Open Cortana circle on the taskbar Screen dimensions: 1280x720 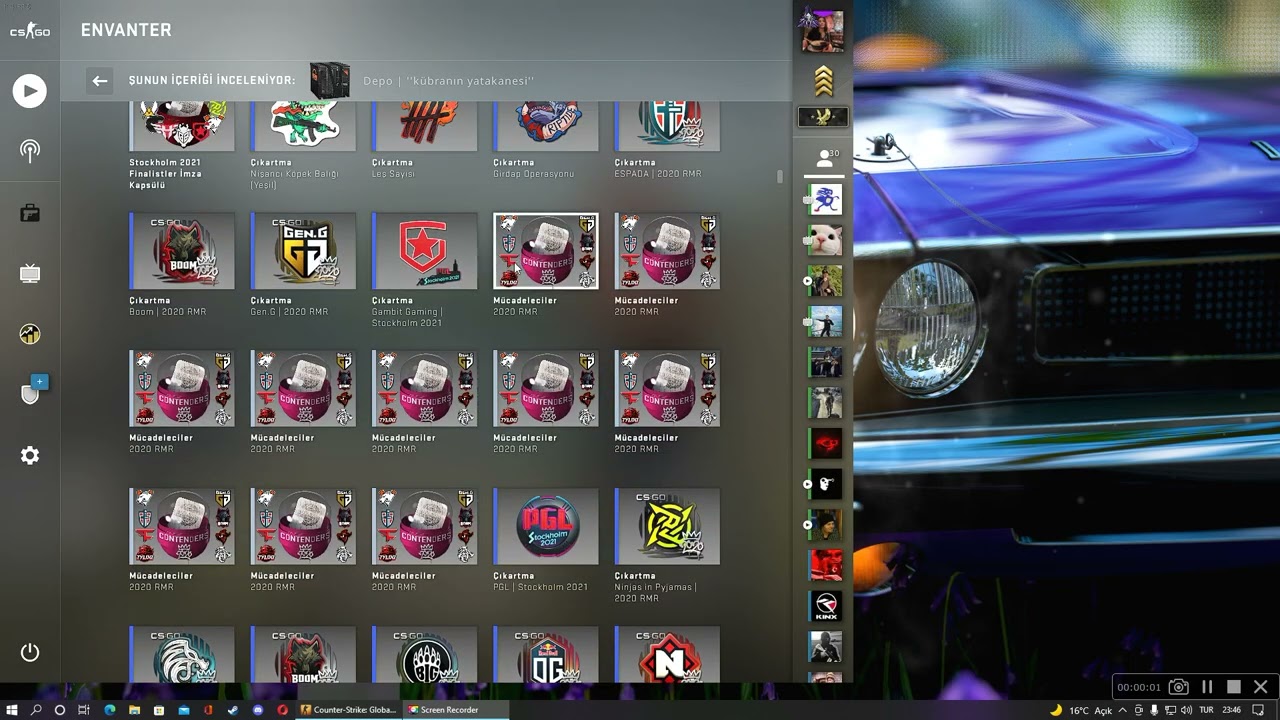(x=60, y=710)
